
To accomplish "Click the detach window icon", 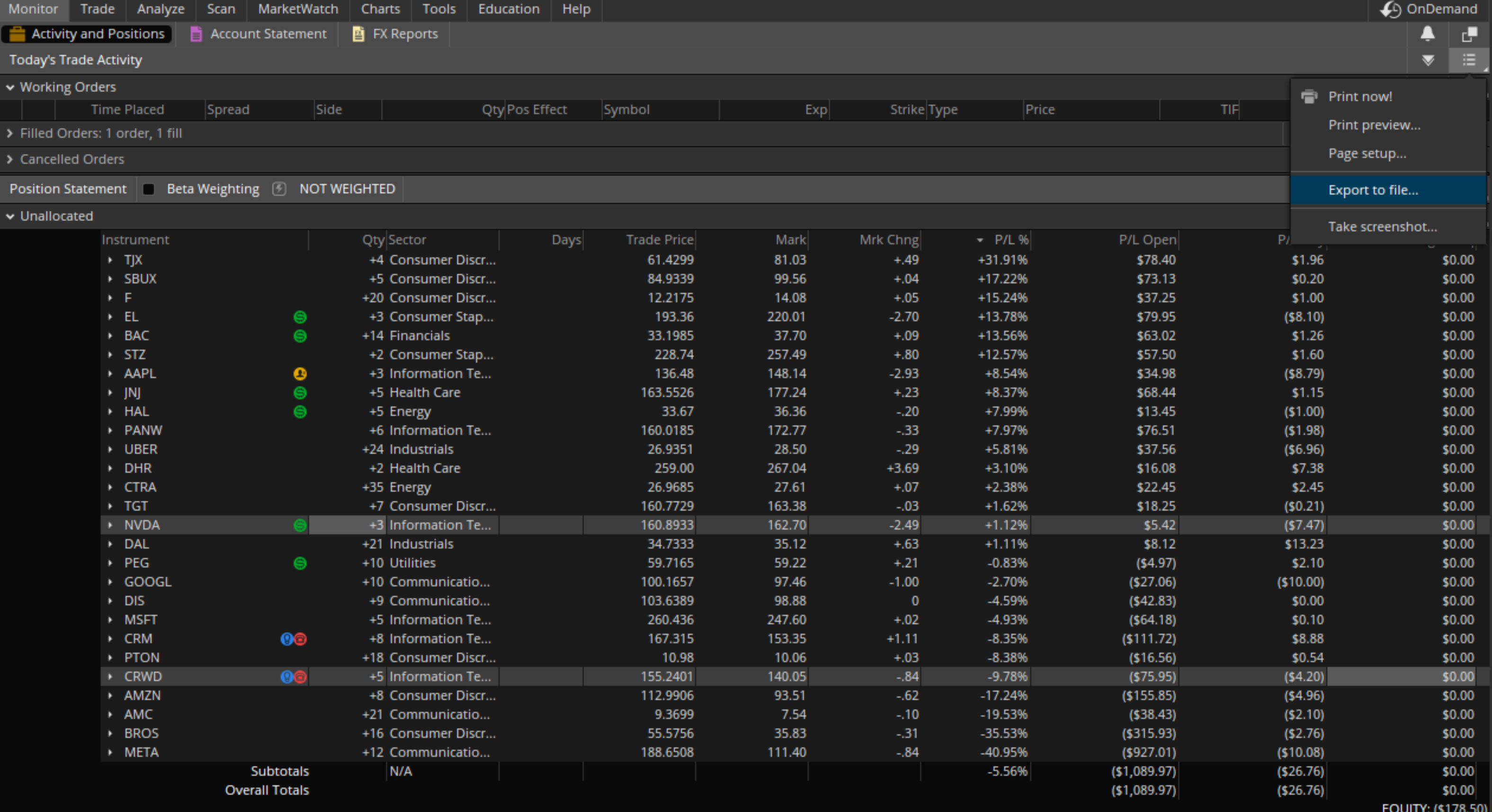I will [1469, 34].
